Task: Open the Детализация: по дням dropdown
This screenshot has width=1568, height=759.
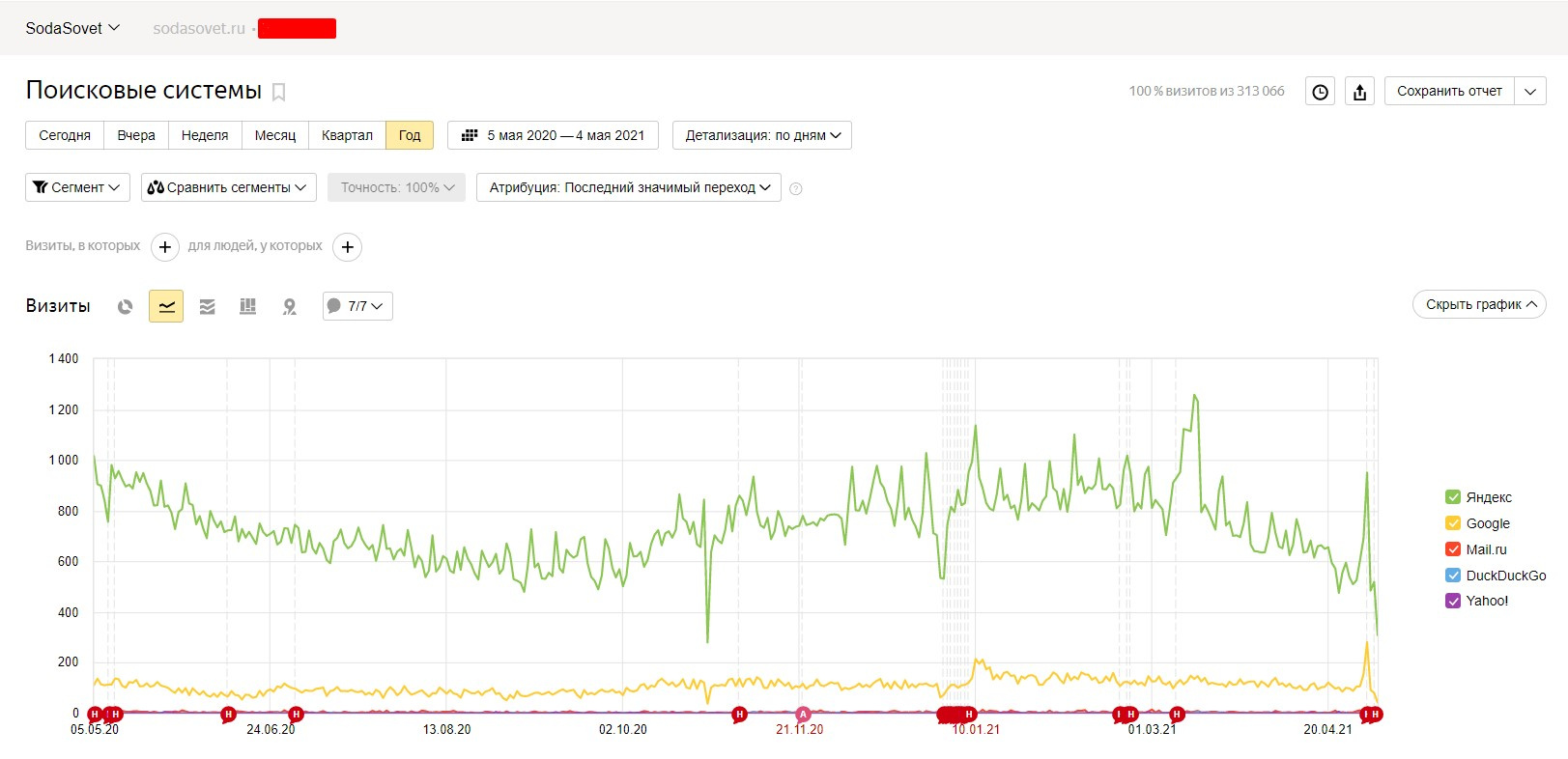Action: (x=762, y=135)
